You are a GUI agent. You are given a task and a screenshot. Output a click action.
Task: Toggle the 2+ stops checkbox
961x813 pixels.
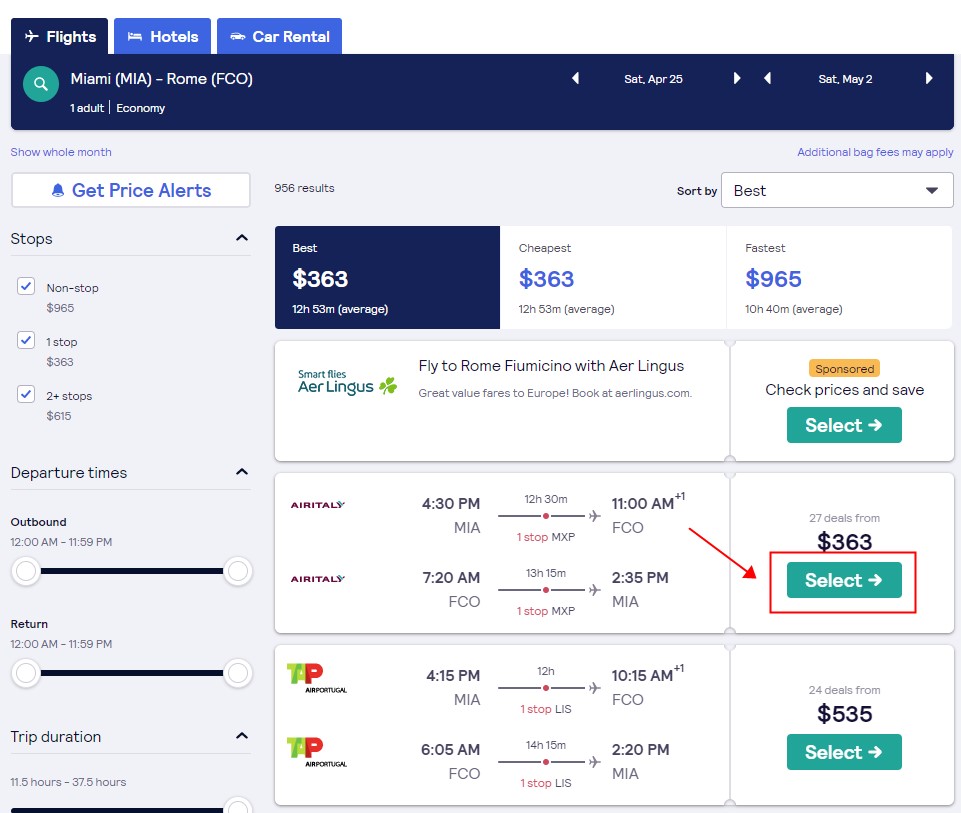[26, 394]
